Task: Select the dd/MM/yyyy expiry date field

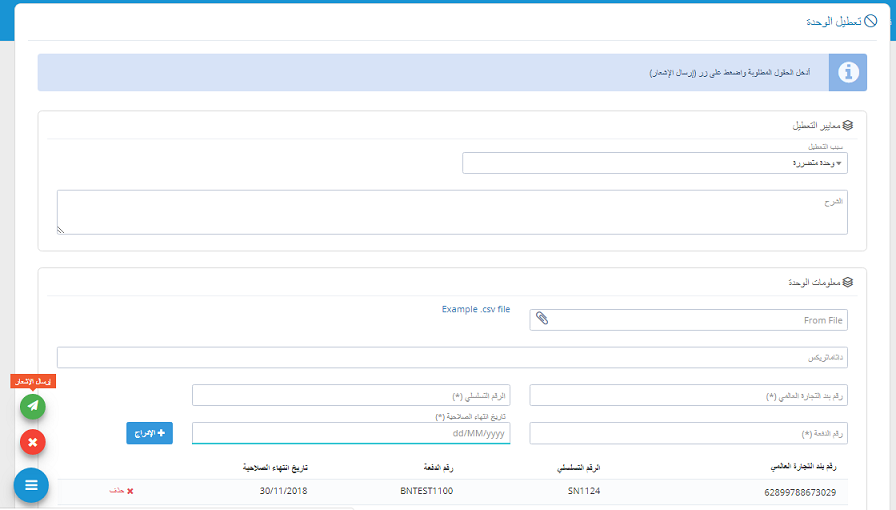Action: pos(351,433)
